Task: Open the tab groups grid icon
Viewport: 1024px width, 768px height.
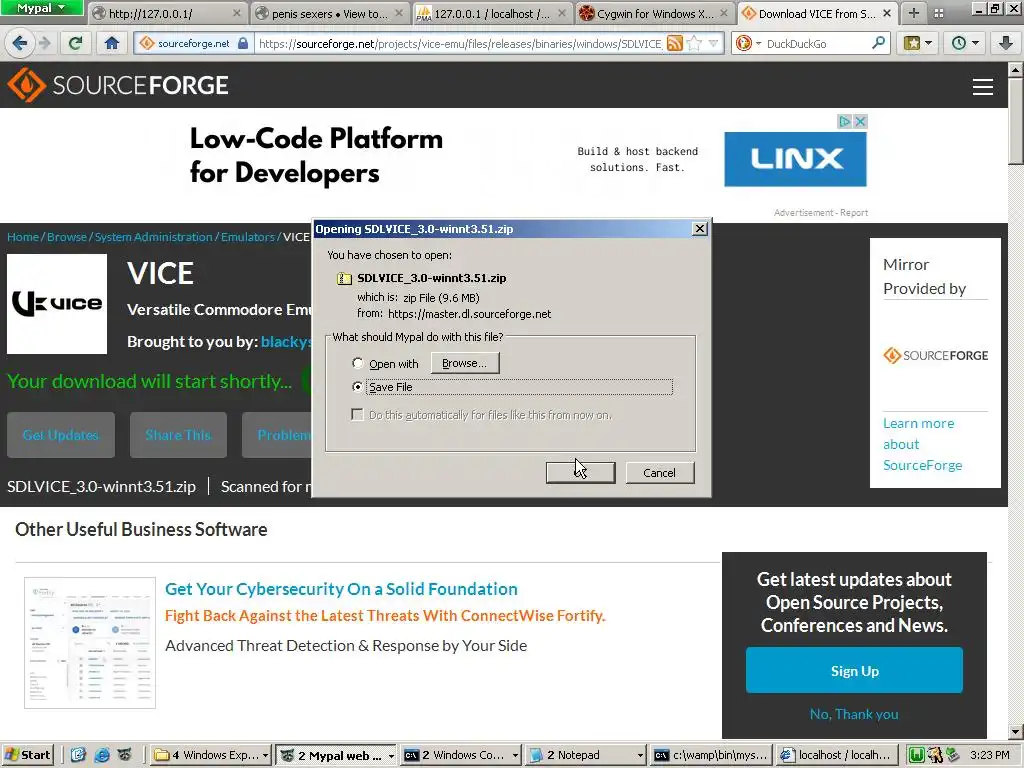Action: pos(938,13)
